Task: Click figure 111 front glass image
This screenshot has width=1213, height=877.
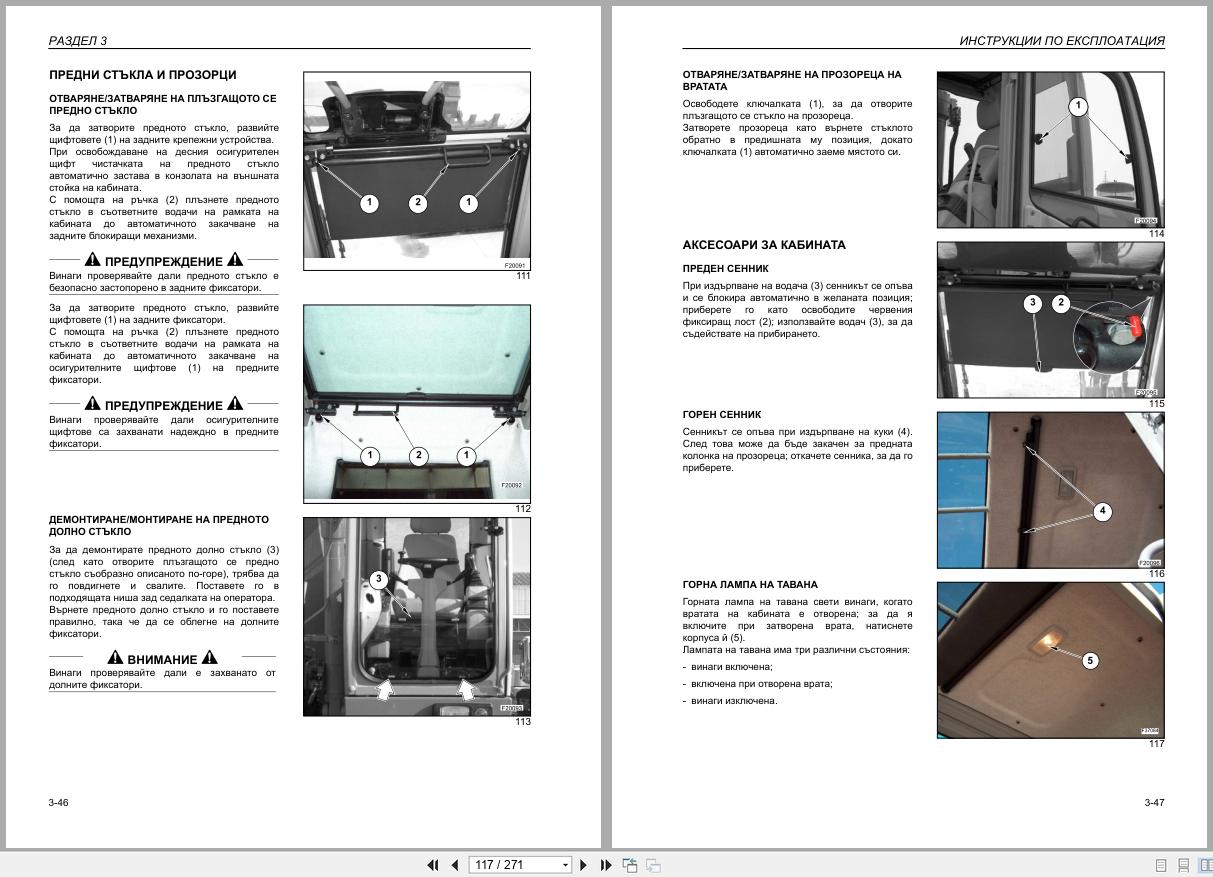Action: (x=417, y=171)
